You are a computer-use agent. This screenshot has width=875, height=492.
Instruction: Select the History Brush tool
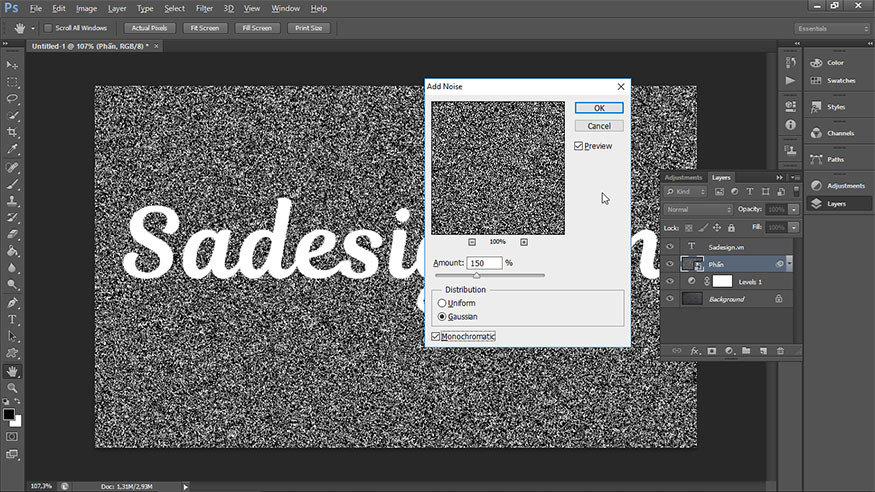pyautogui.click(x=12, y=218)
